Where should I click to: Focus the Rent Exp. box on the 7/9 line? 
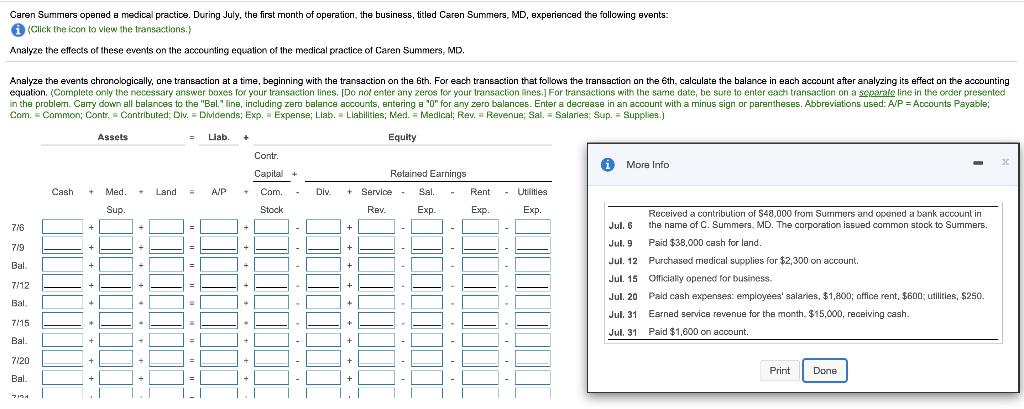(481, 246)
